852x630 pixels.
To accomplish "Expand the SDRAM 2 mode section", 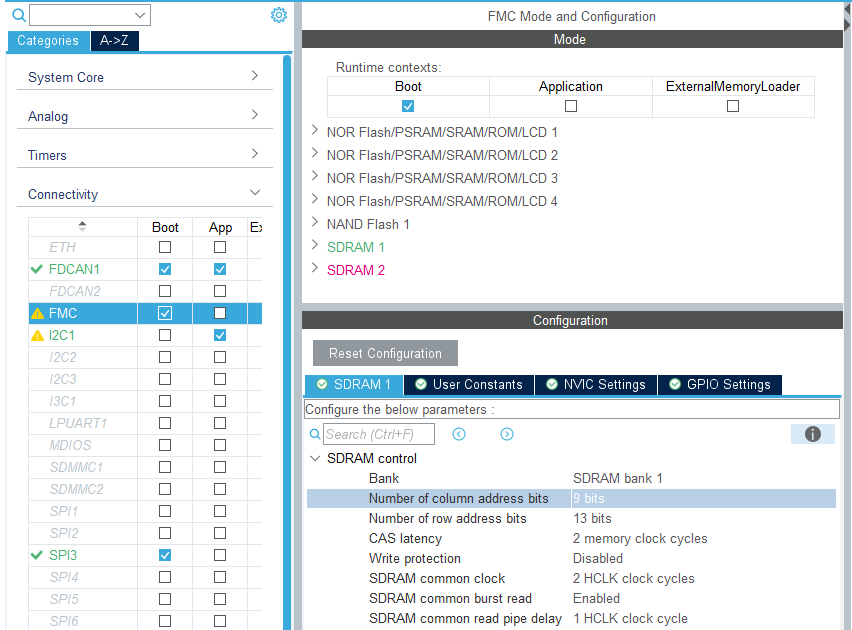I will click(x=315, y=270).
